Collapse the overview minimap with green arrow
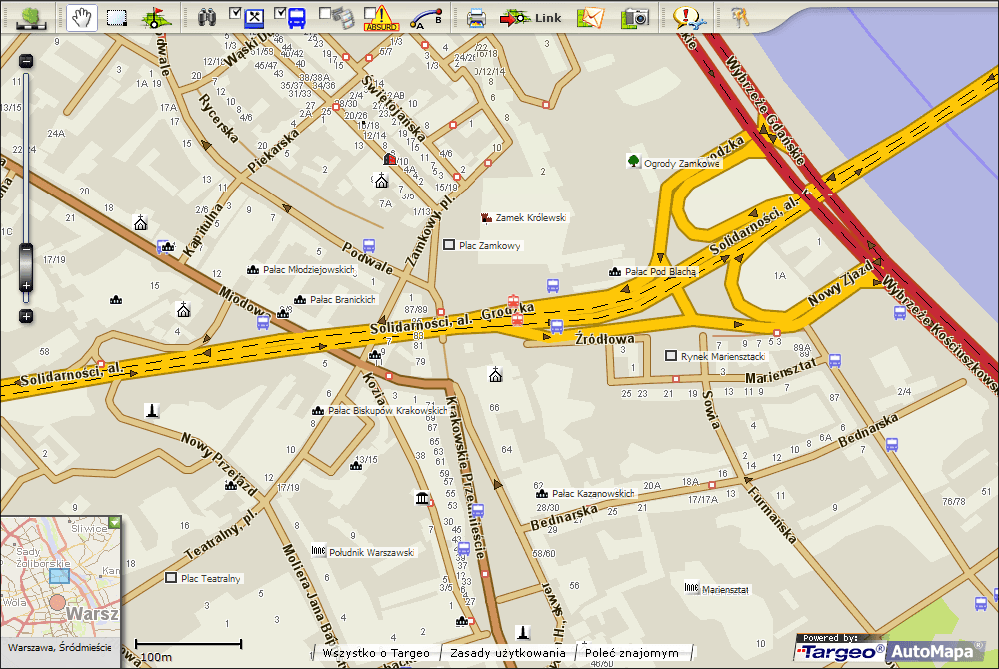The width and height of the screenshot is (999, 669). click(x=114, y=522)
